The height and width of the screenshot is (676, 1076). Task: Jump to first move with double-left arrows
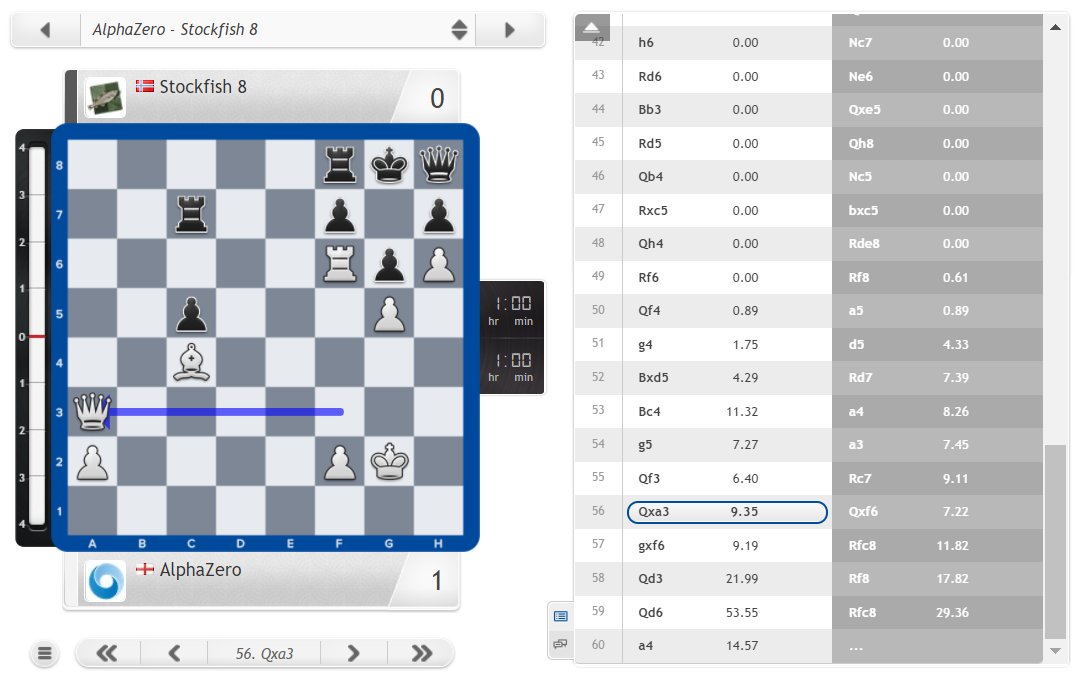click(107, 653)
